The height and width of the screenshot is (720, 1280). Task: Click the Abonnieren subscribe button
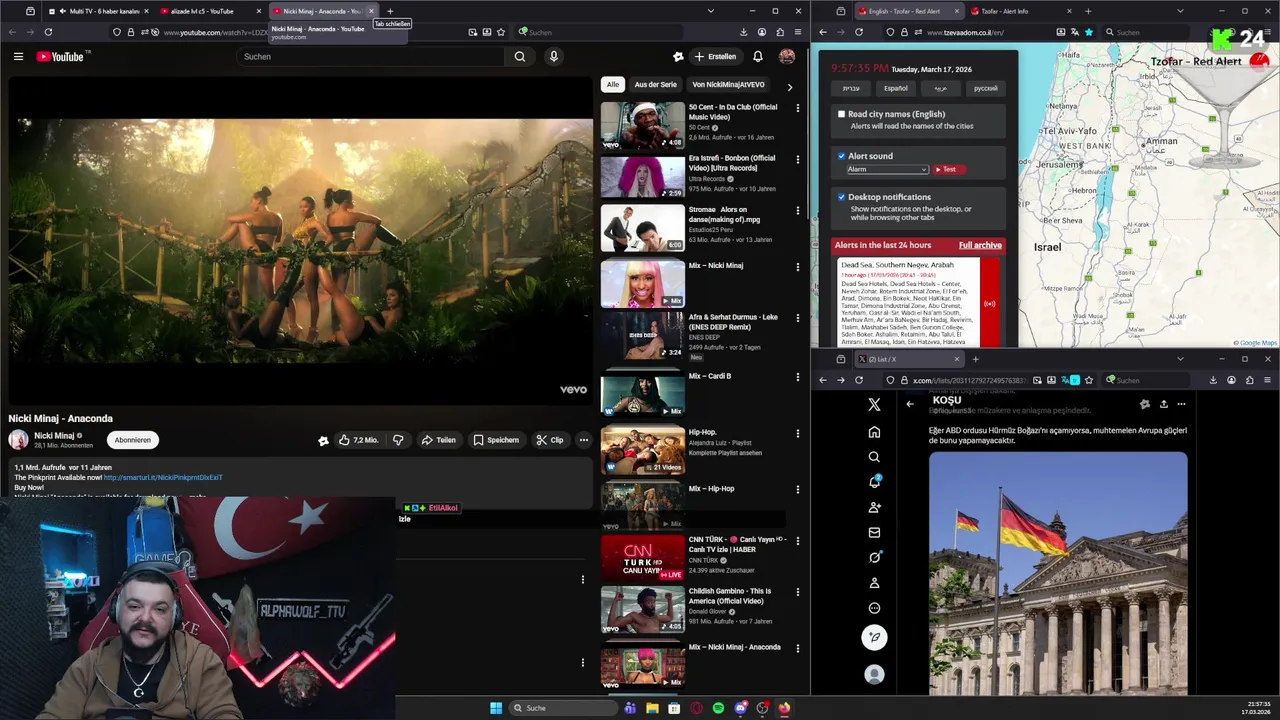coord(132,440)
